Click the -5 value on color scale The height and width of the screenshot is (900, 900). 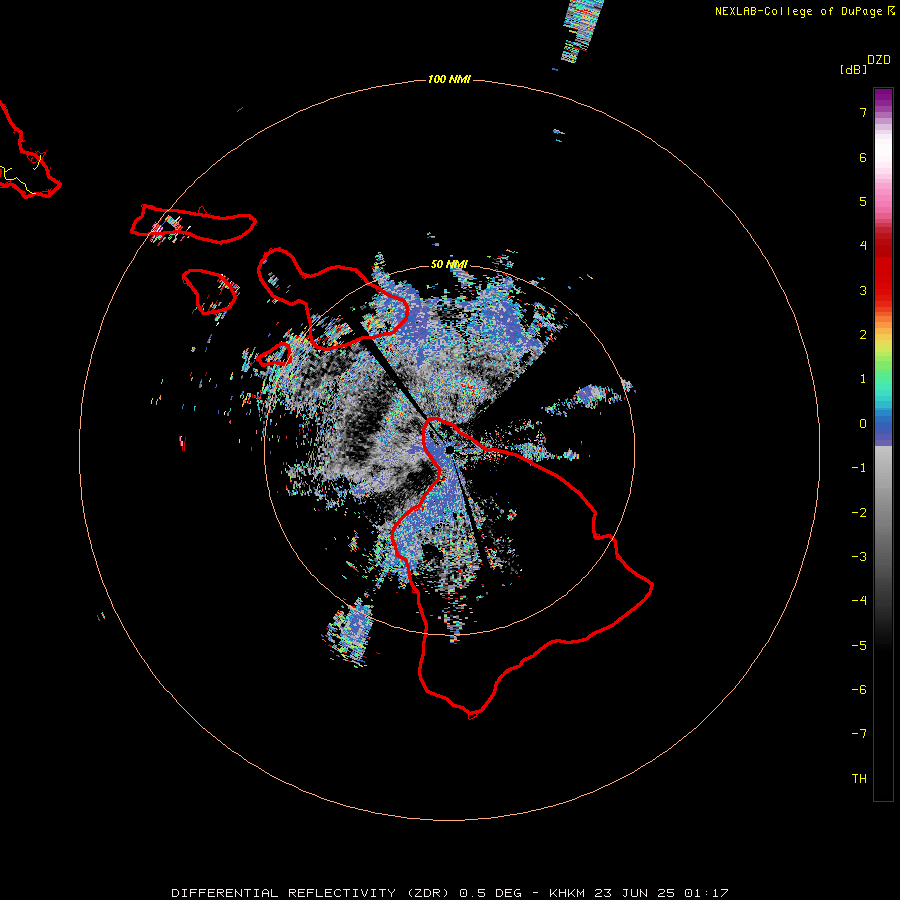coord(859,646)
